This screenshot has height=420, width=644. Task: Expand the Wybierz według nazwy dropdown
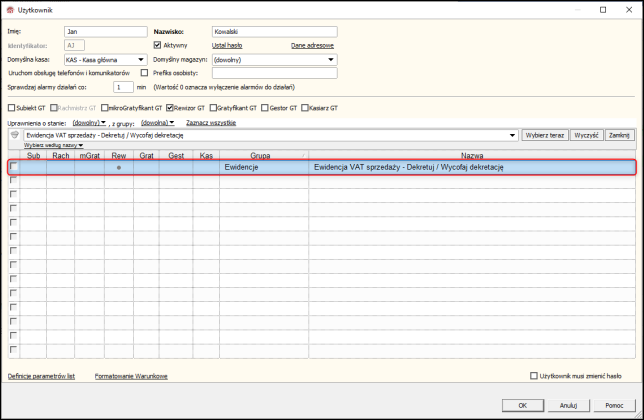pyautogui.click(x=53, y=145)
